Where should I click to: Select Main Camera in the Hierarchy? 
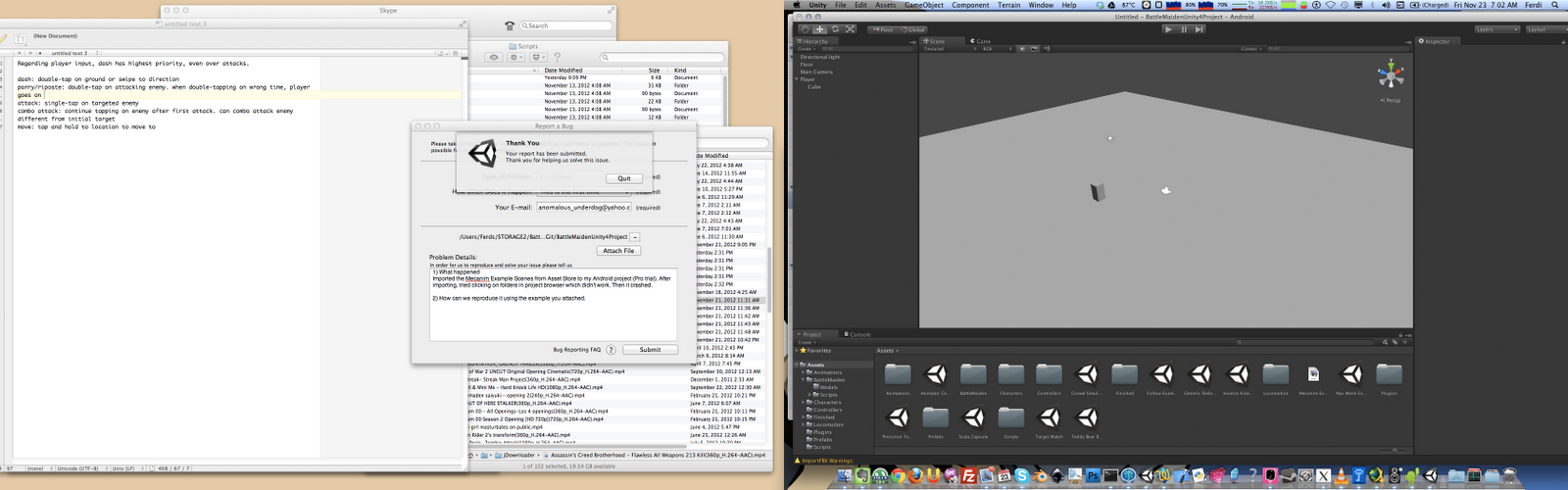pos(816,72)
